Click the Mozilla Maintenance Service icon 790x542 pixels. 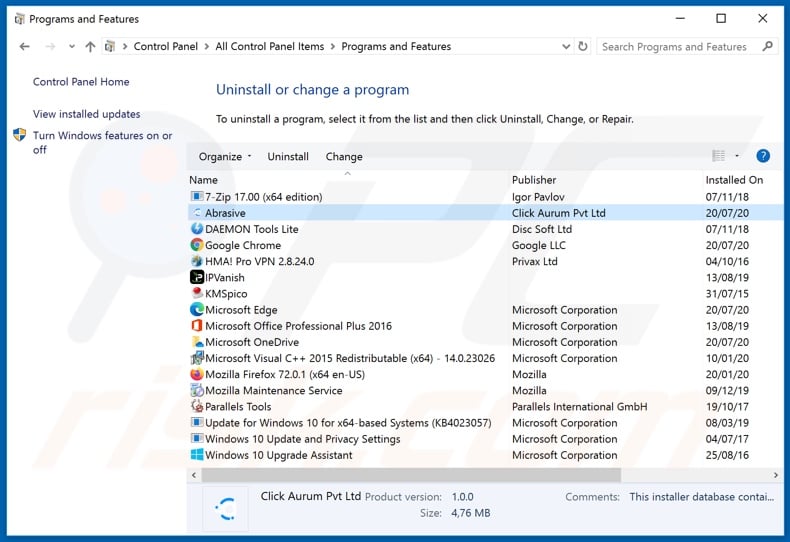tap(196, 390)
